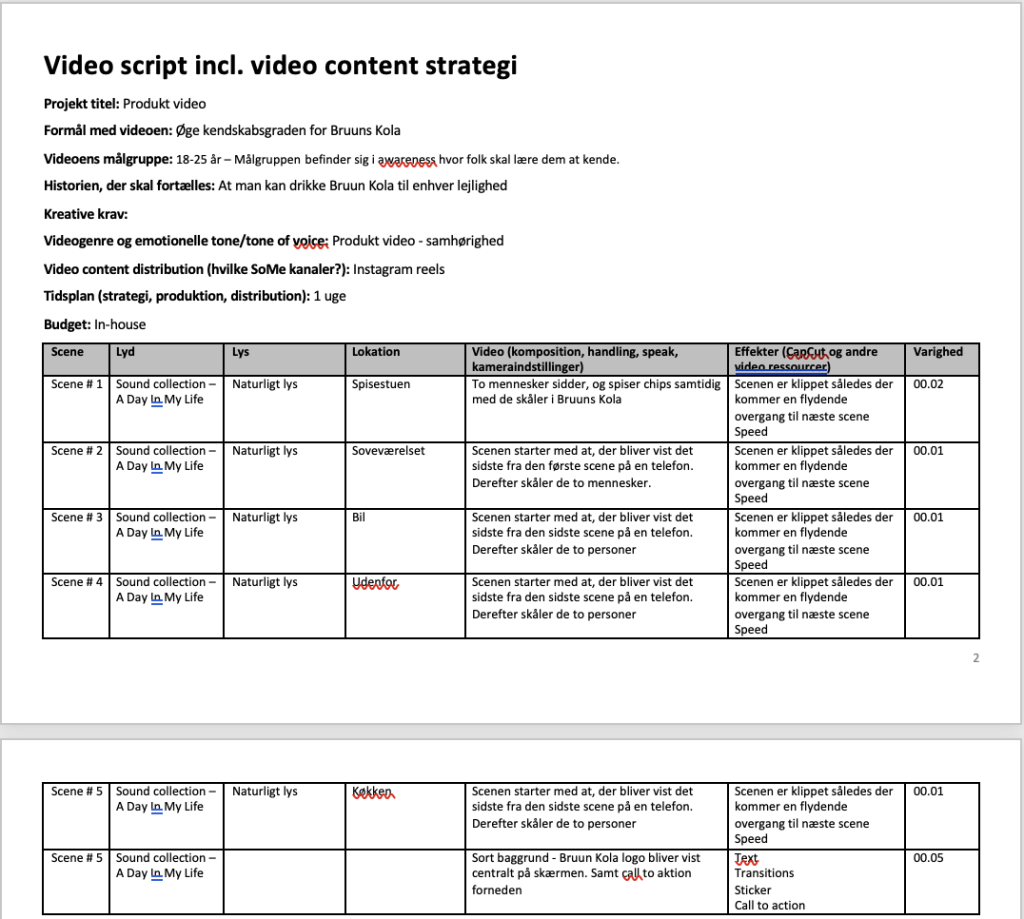Click the text 'To mennesker sidder, og spiser chips samtidig'
The height and width of the screenshot is (919, 1024).
tap(596, 384)
